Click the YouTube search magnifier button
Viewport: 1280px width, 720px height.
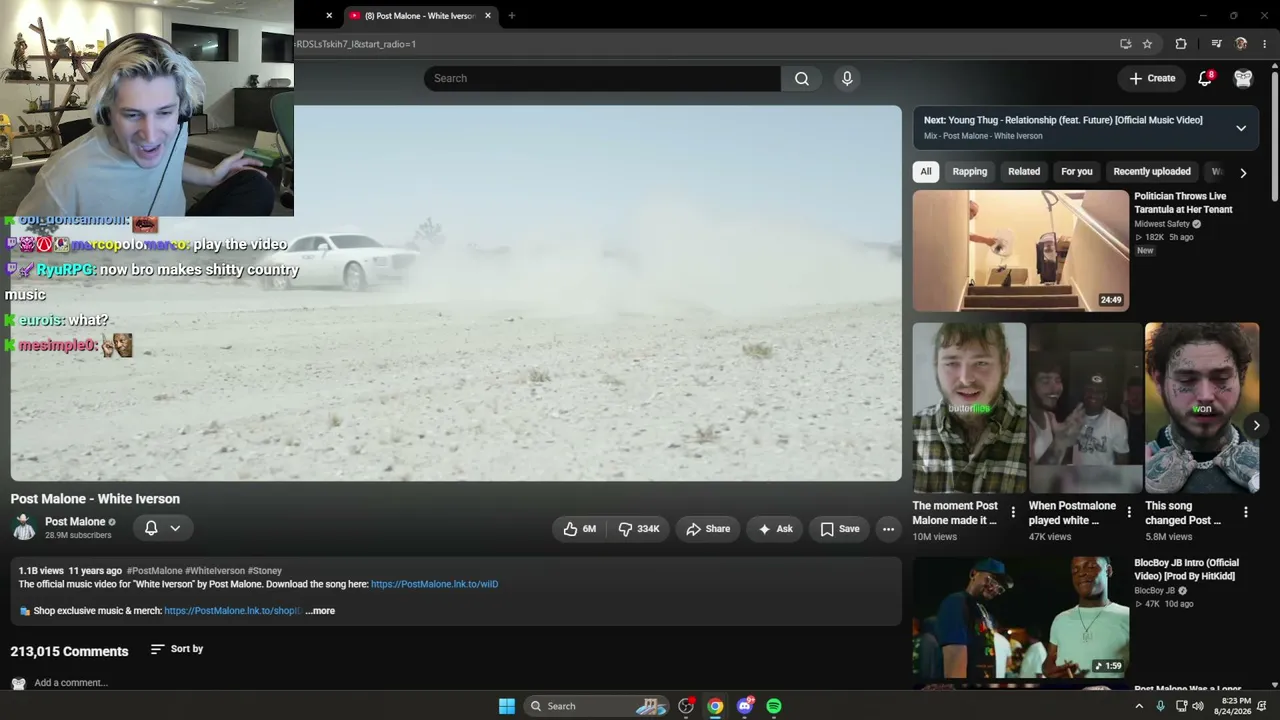(802, 79)
